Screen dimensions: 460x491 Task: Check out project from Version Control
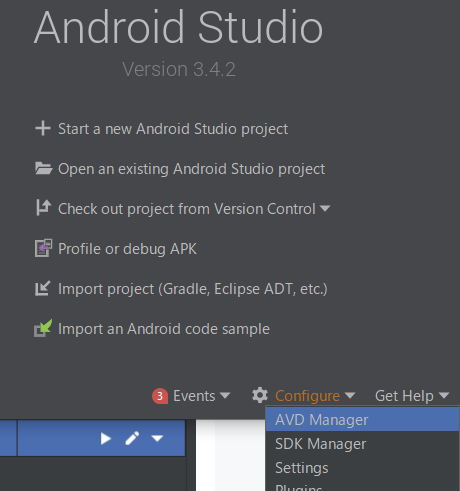coord(187,209)
